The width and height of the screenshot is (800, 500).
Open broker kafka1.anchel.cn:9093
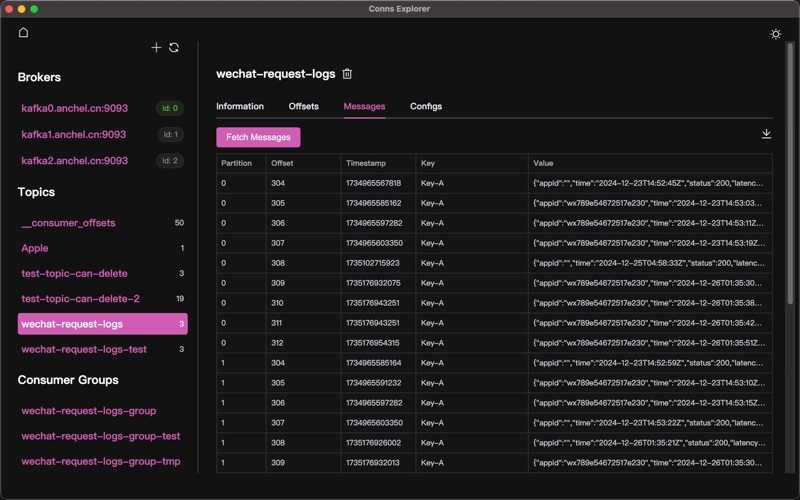pos(73,135)
